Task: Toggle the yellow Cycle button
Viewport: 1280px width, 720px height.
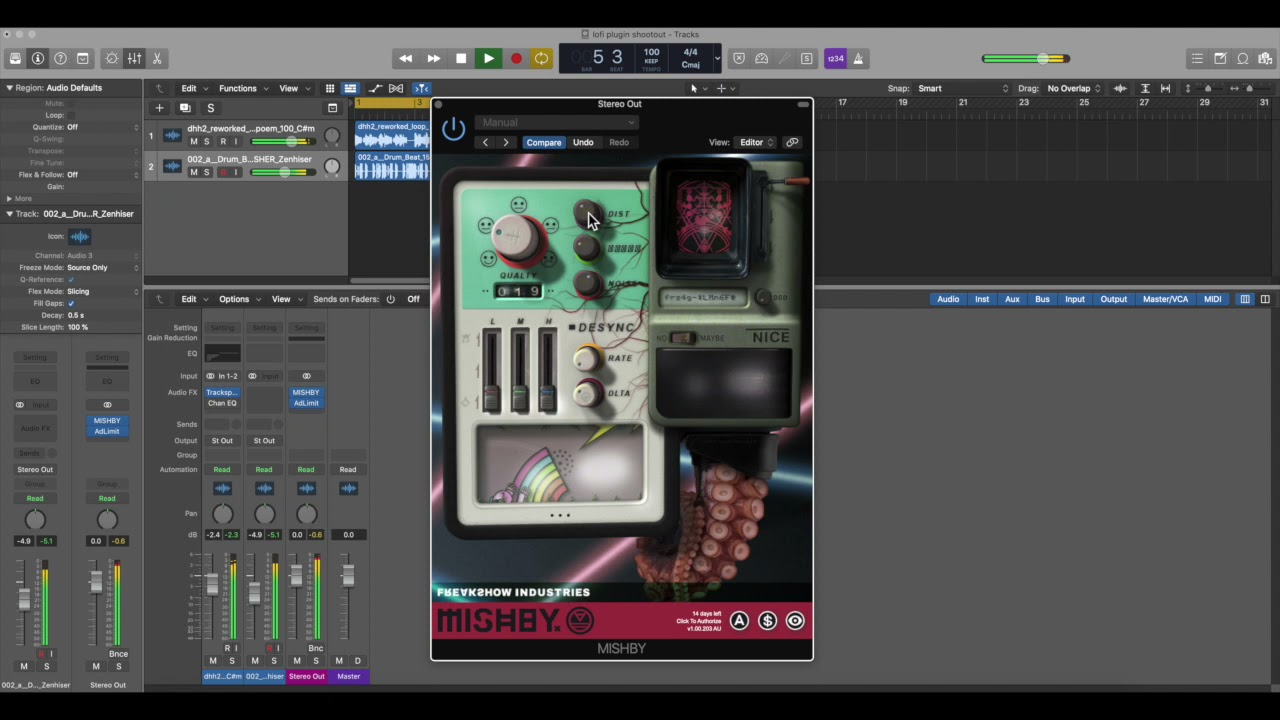Action: tap(541, 59)
